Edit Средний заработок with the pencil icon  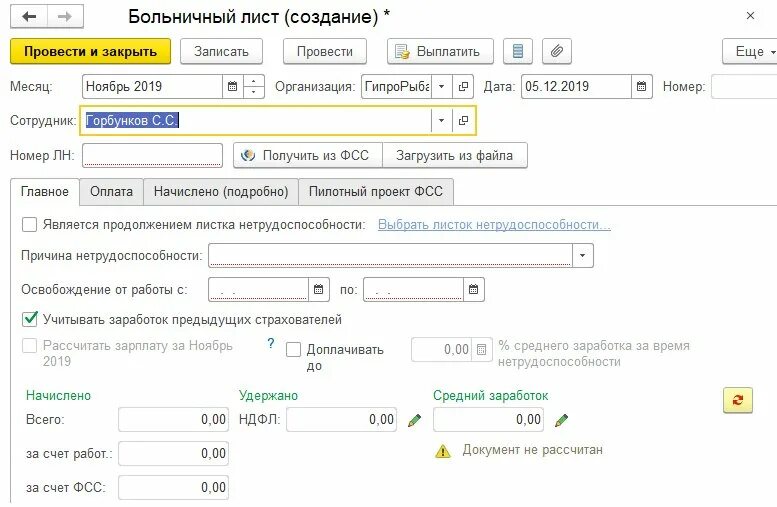coord(561,420)
